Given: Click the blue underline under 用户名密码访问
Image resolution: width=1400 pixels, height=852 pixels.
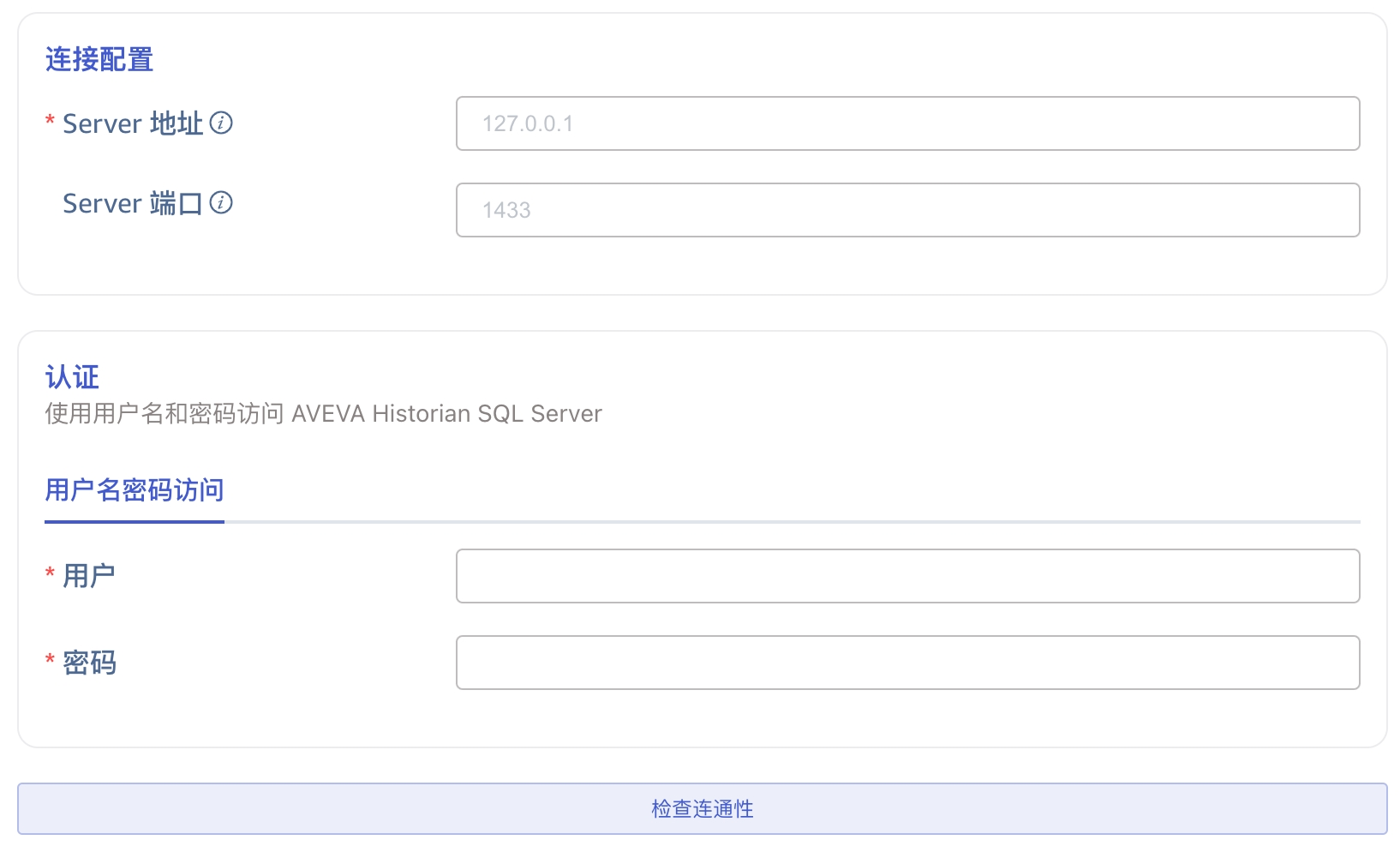Looking at the screenshot, I should pos(135,521).
